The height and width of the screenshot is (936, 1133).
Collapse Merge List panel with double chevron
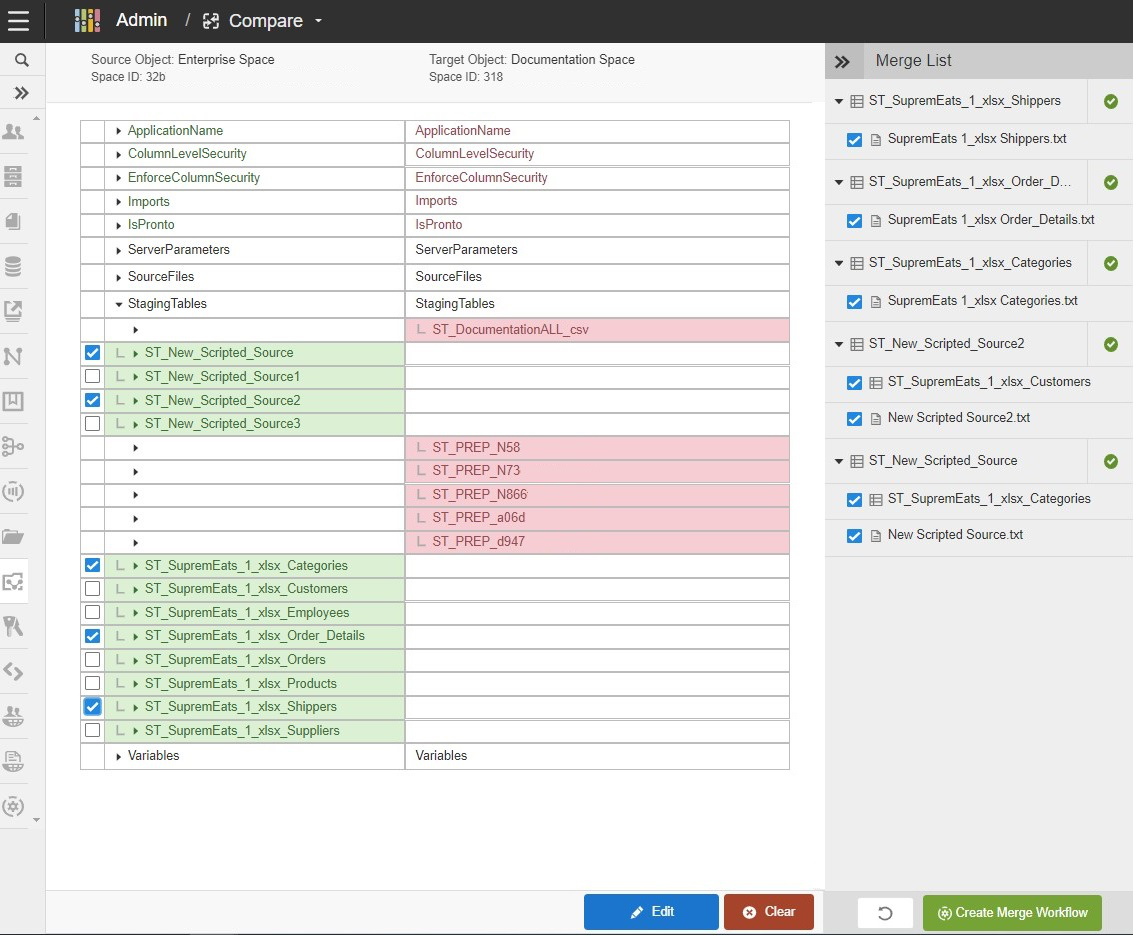pos(842,61)
